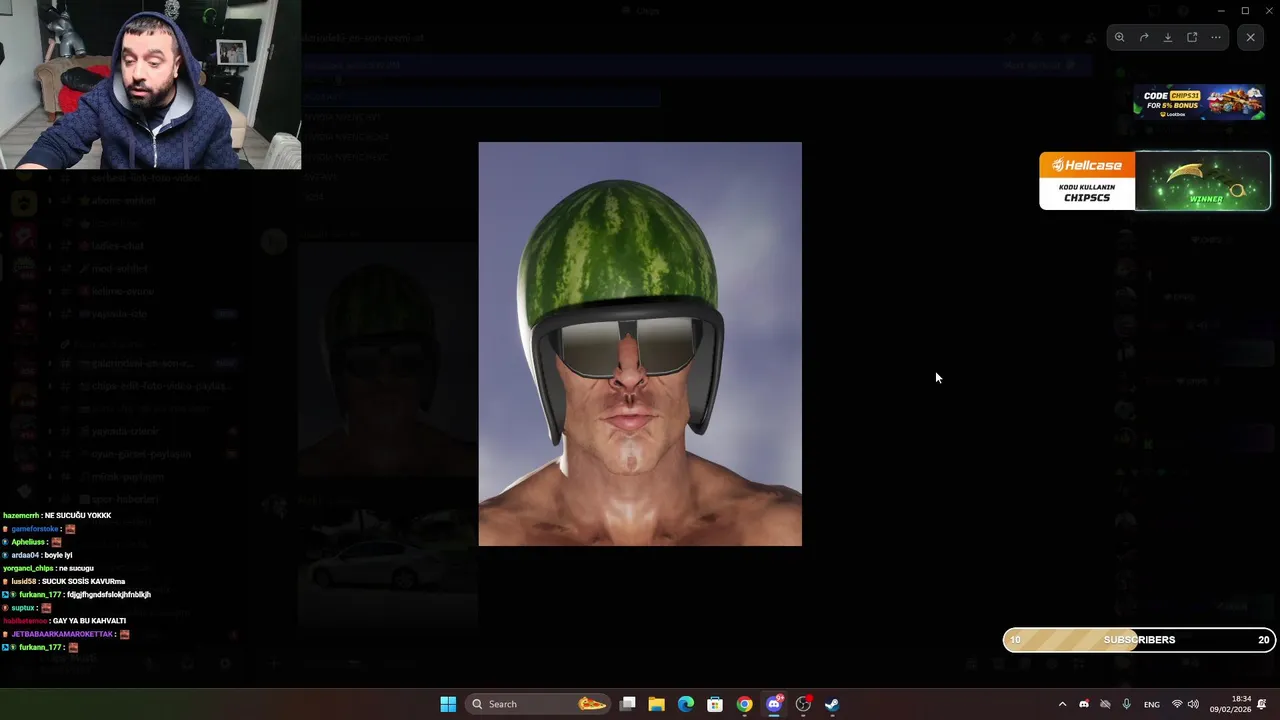The width and height of the screenshot is (1280, 720).
Task: Open the image in browser icon
Action: [1192, 37]
